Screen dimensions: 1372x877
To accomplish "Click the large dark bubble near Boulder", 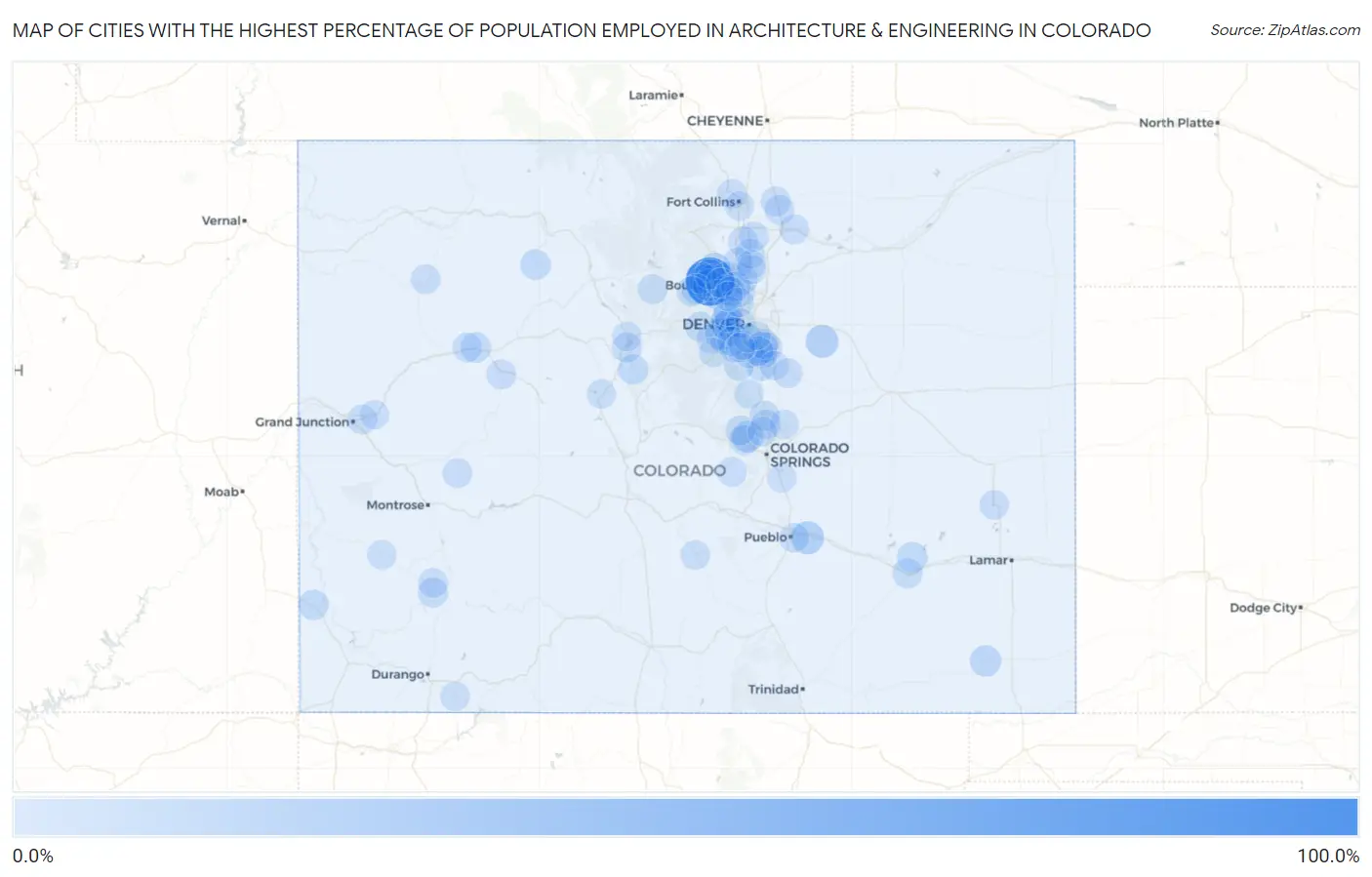I will (709, 281).
